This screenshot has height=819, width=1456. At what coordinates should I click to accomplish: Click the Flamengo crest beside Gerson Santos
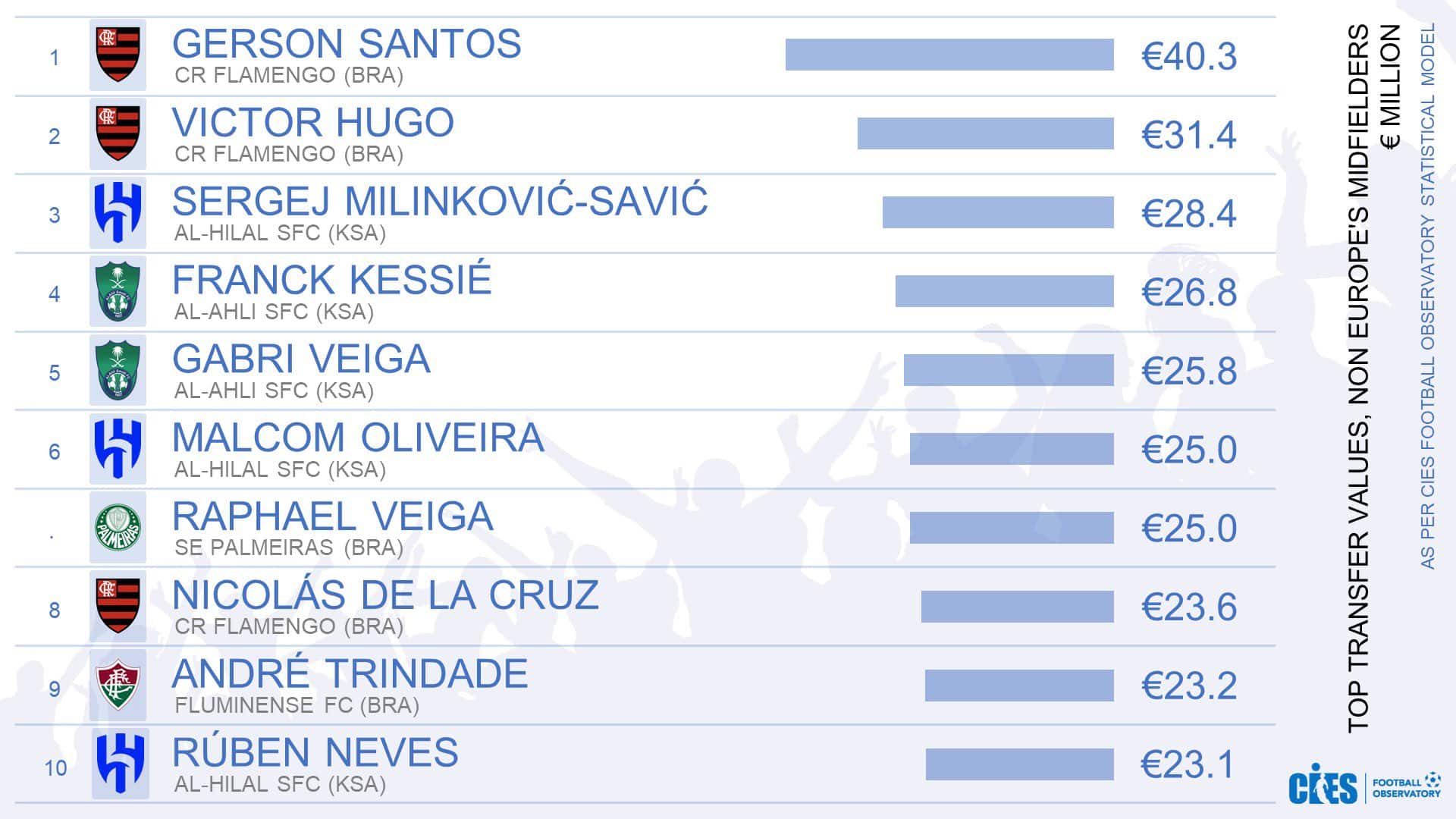pyautogui.click(x=118, y=55)
